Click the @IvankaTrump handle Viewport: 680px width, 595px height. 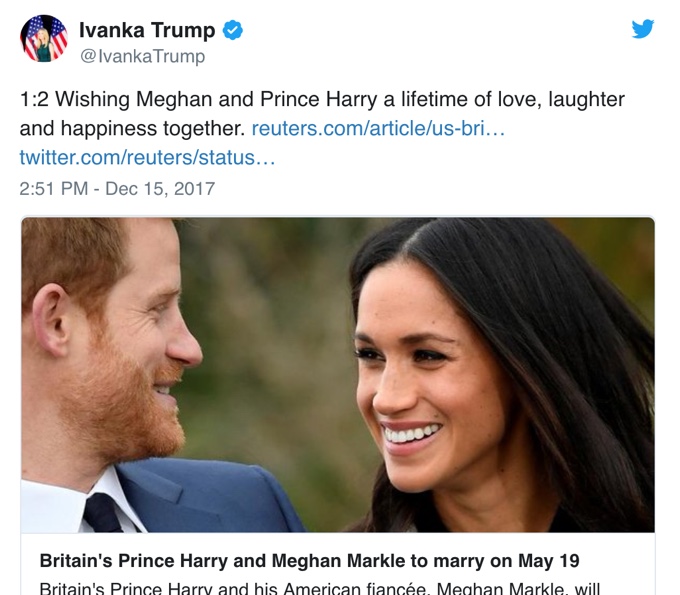pos(142,56)
